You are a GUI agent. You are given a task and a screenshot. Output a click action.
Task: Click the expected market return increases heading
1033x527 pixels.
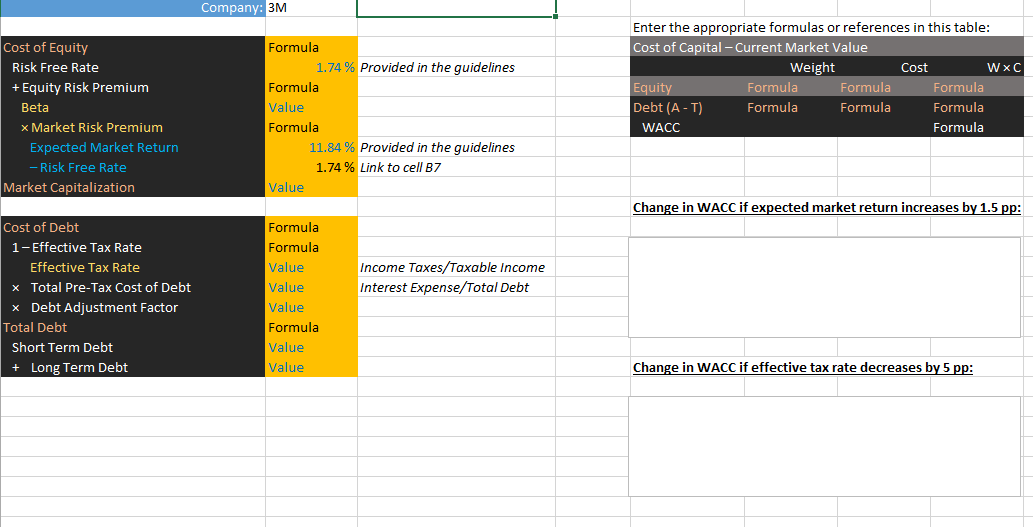(827, 208)
